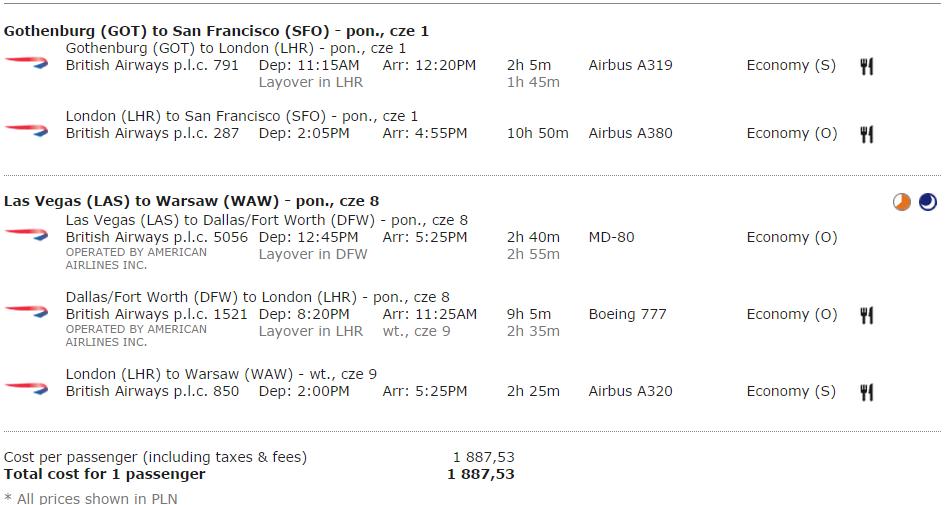Image resolution: width=950 pixels, height=505 pixels.
Task: Click the blue overnight flight moon icon
Action: click(x=928, y=202)
